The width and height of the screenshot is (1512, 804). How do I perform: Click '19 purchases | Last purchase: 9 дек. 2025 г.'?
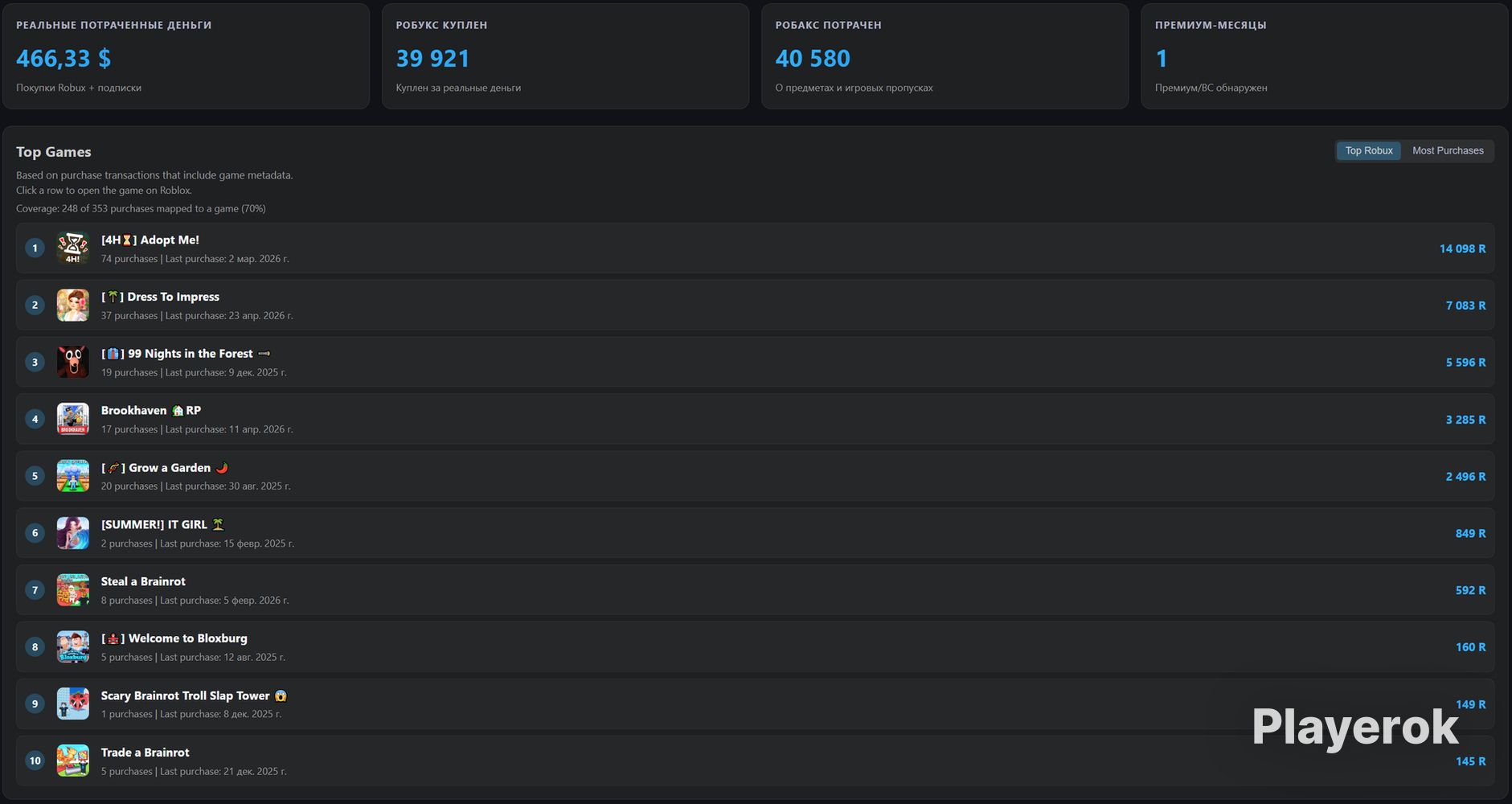pyautogui.click(x=194, y=372)
